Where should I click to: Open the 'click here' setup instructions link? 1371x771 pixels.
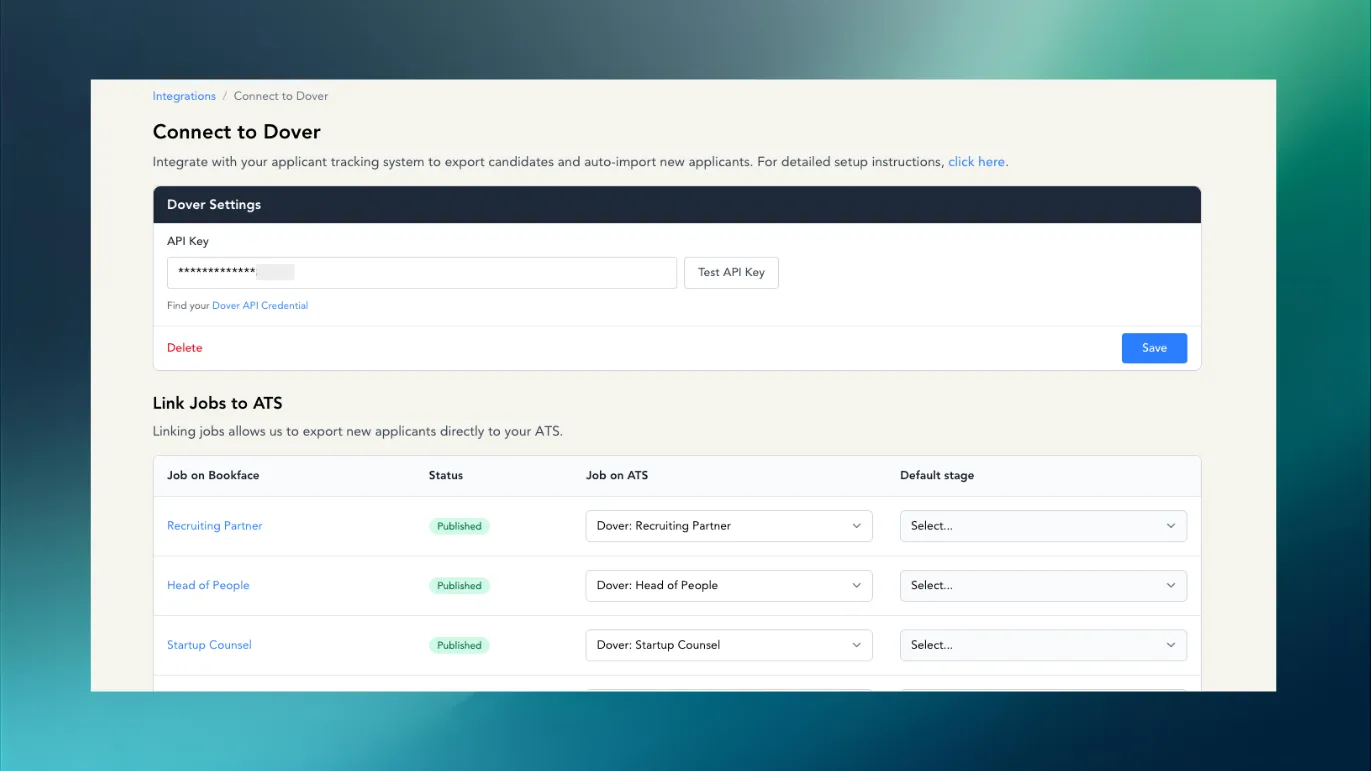coord(977,162)
